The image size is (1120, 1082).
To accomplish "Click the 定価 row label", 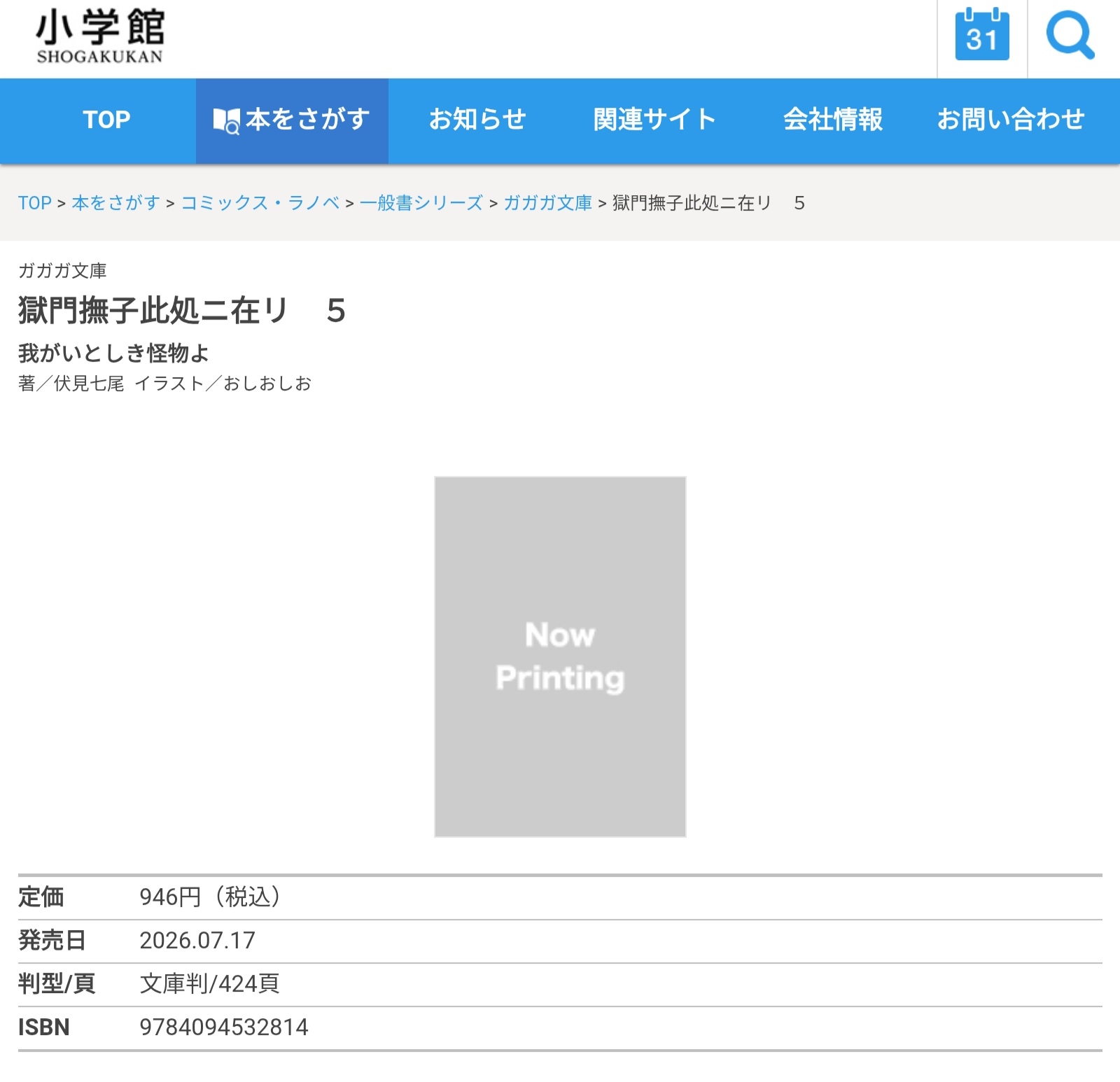I will click(41, 897).
